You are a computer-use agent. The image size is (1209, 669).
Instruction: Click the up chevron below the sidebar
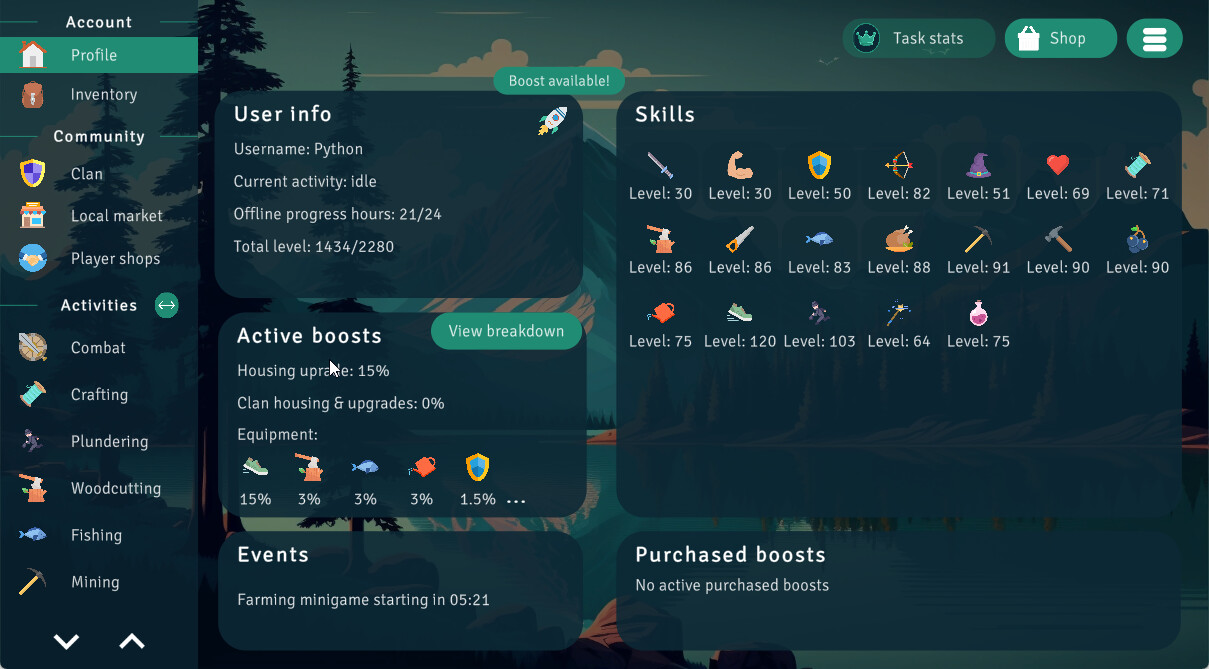(132, 641)
